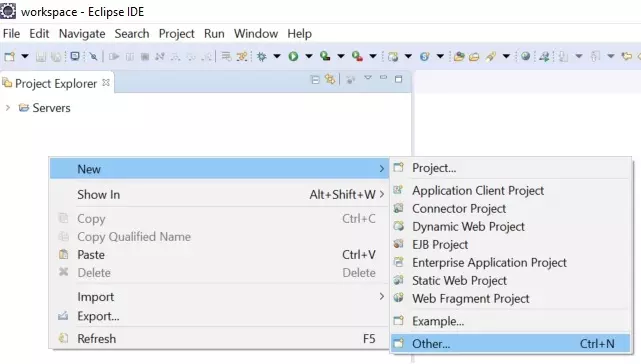This screenshot has width=641, height=364.
Task: Choose New in the context menu
Action: pyautogui.click(x=219, y=169)
